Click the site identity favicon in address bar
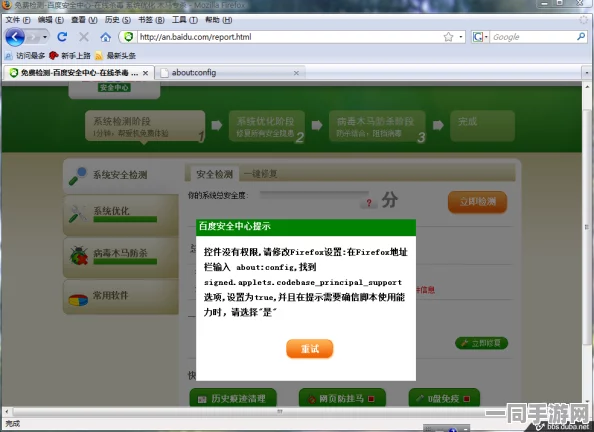The width and height of the screenshot is (594, 432). (x=128, y=37)
